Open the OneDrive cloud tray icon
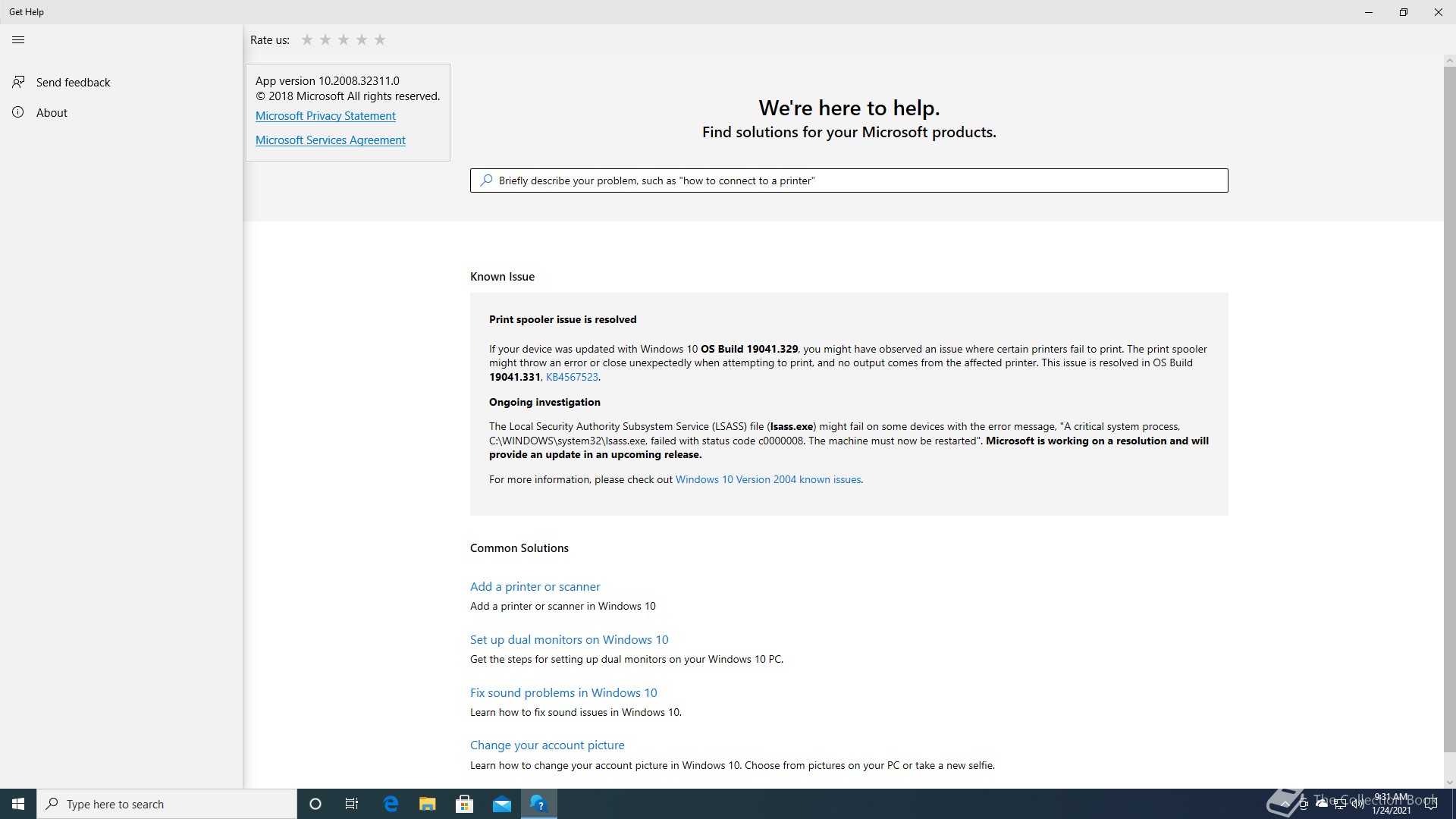This screenshot has height=819, width=1456. tap(1322, 804)
